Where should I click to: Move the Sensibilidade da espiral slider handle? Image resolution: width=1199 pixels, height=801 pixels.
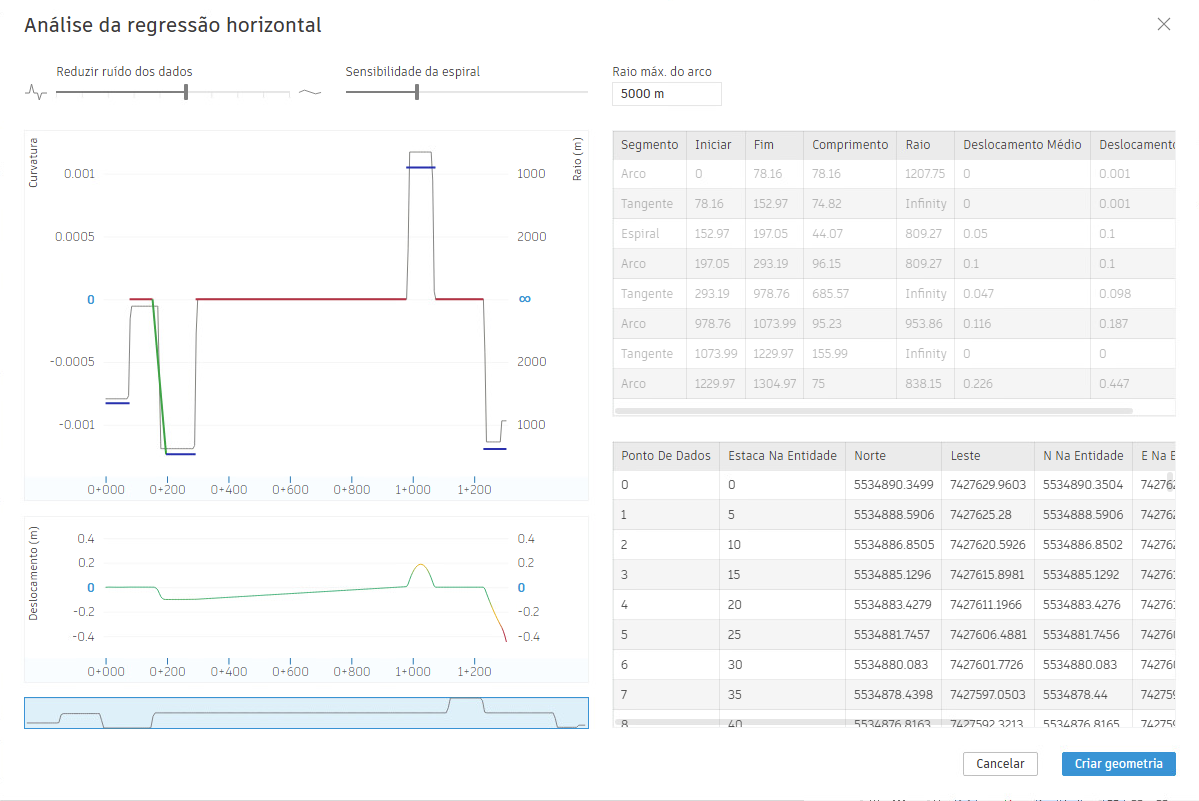417,92
